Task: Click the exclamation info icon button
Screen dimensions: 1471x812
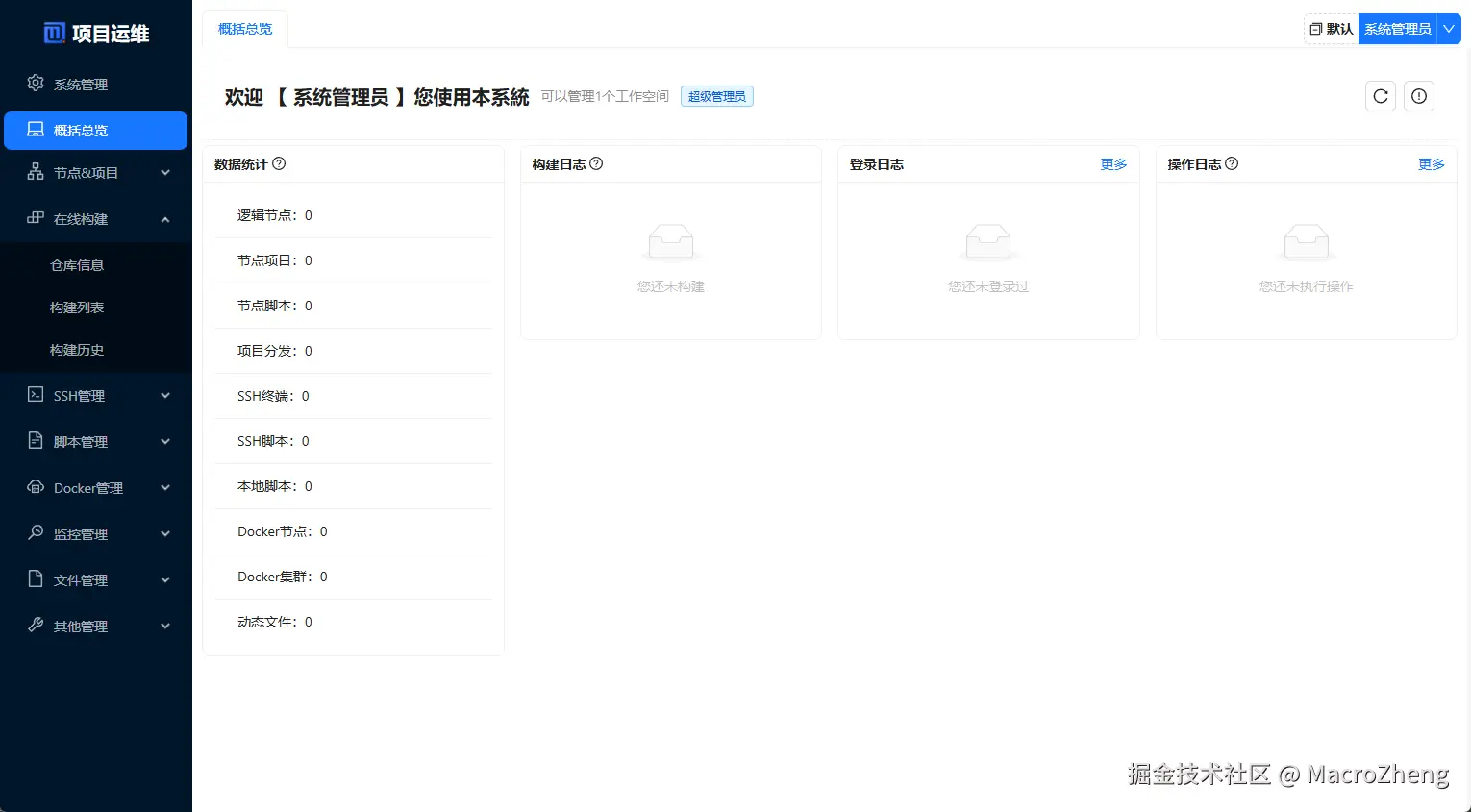Action: click(1419, 96)
